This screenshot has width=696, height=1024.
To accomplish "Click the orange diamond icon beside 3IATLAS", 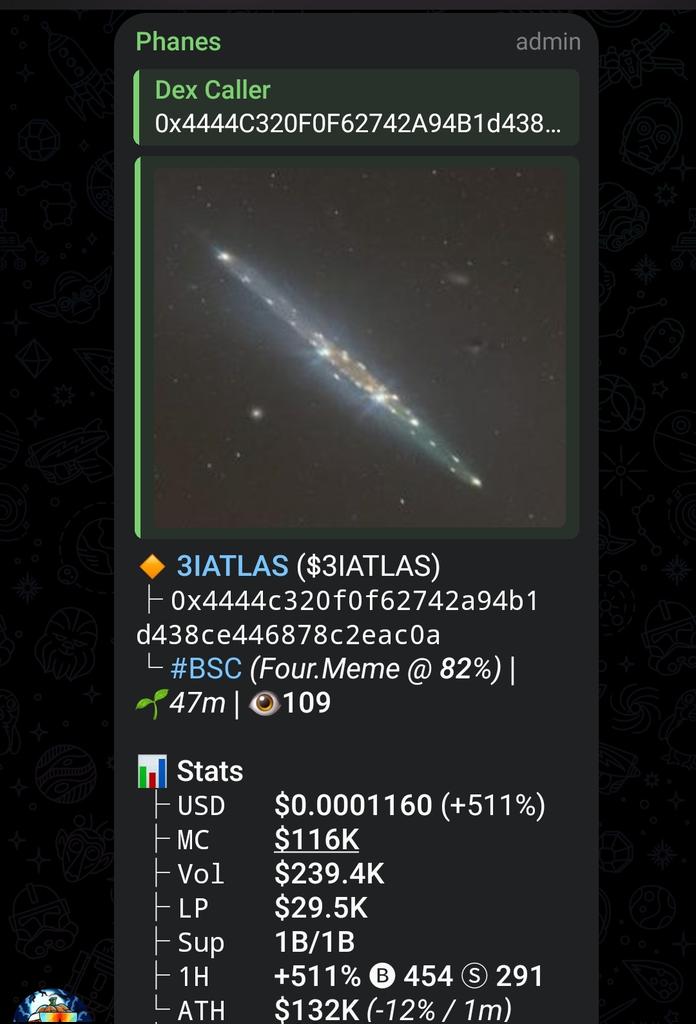I will (x=152, y=566).
